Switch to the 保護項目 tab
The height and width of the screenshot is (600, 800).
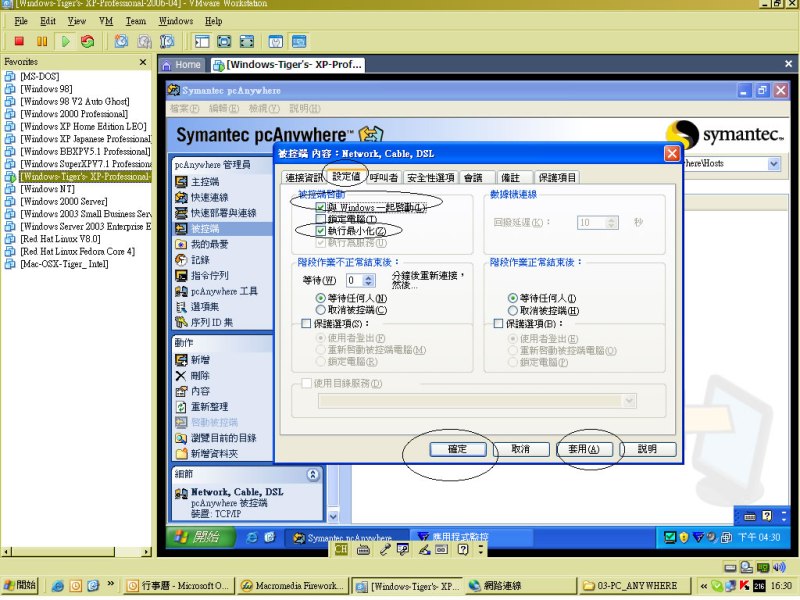557,178
